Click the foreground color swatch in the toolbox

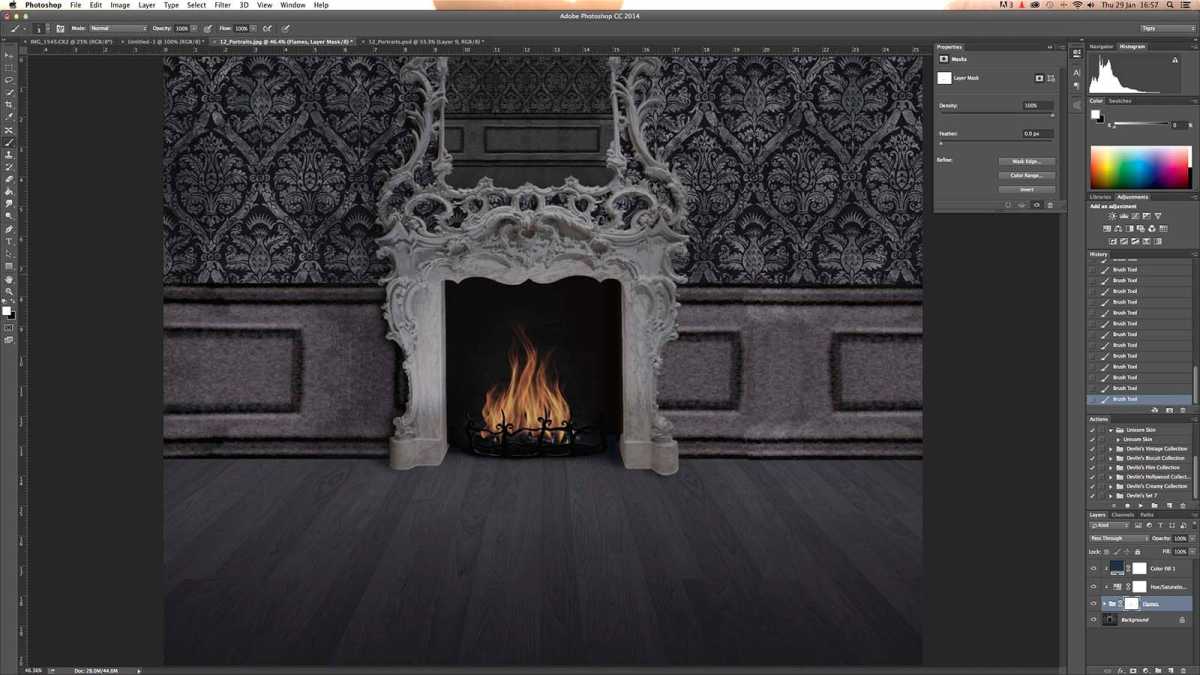click(7, 311)
